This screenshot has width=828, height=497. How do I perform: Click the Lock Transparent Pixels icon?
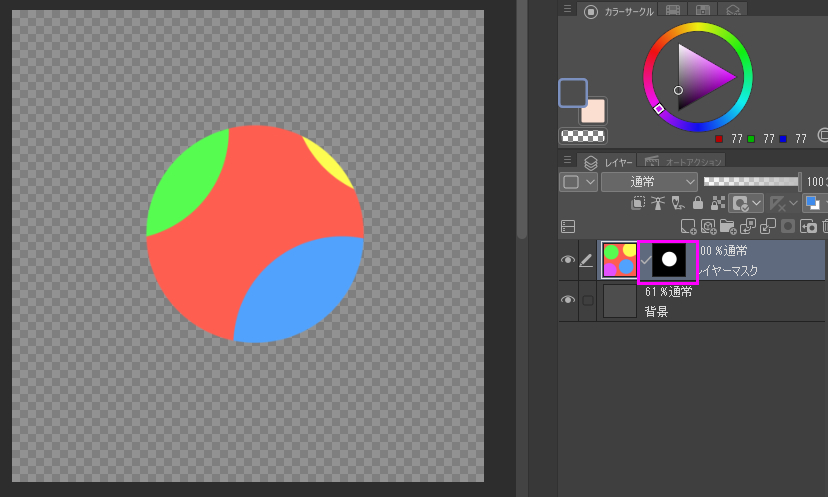point(717,203)
